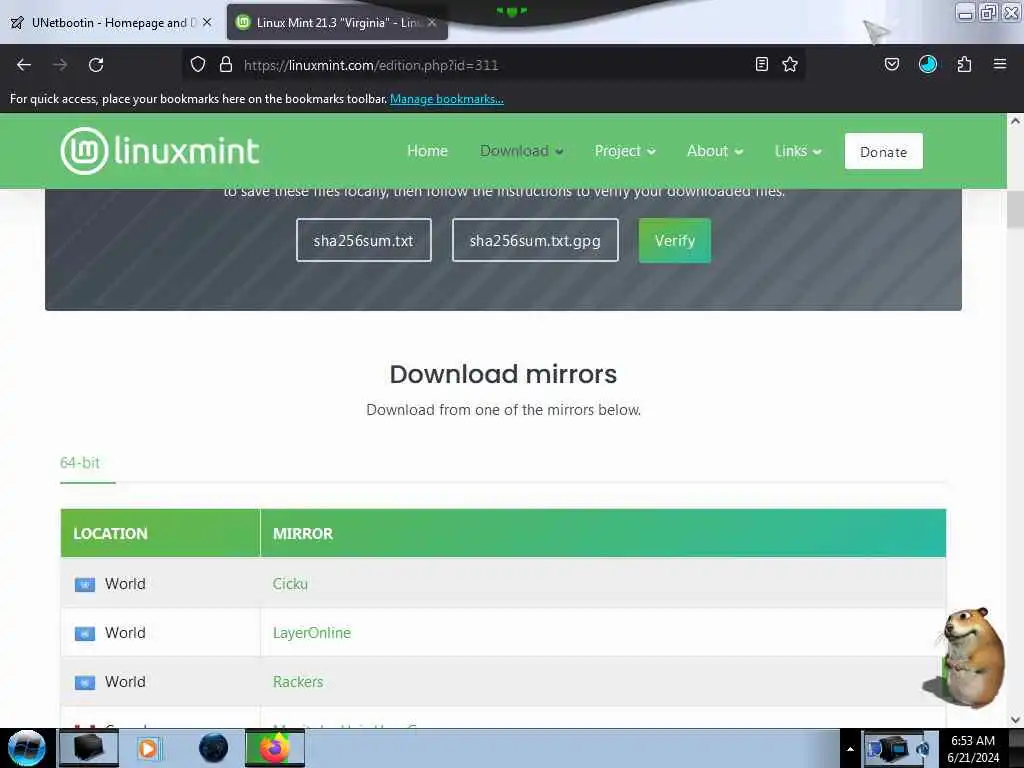Open the Firefox taskbar icon
The width and height of the screenshot is (1024, 768).
275,748
